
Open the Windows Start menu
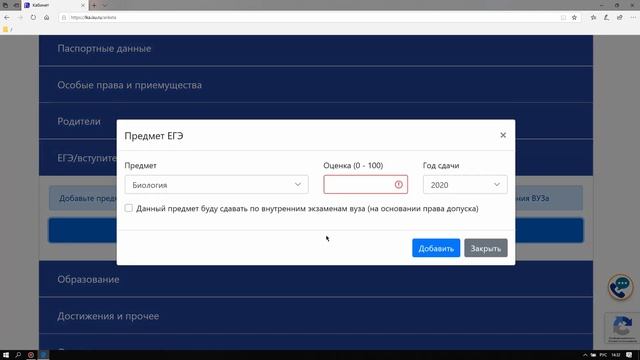pyautogui.click(x=6, y=355)
